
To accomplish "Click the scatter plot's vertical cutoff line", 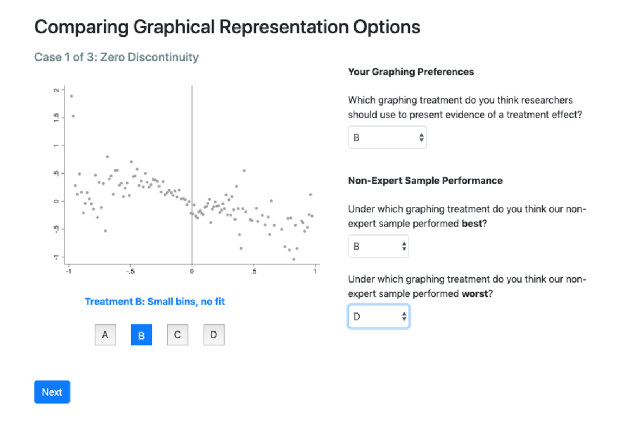I will (x=192, y=175).
